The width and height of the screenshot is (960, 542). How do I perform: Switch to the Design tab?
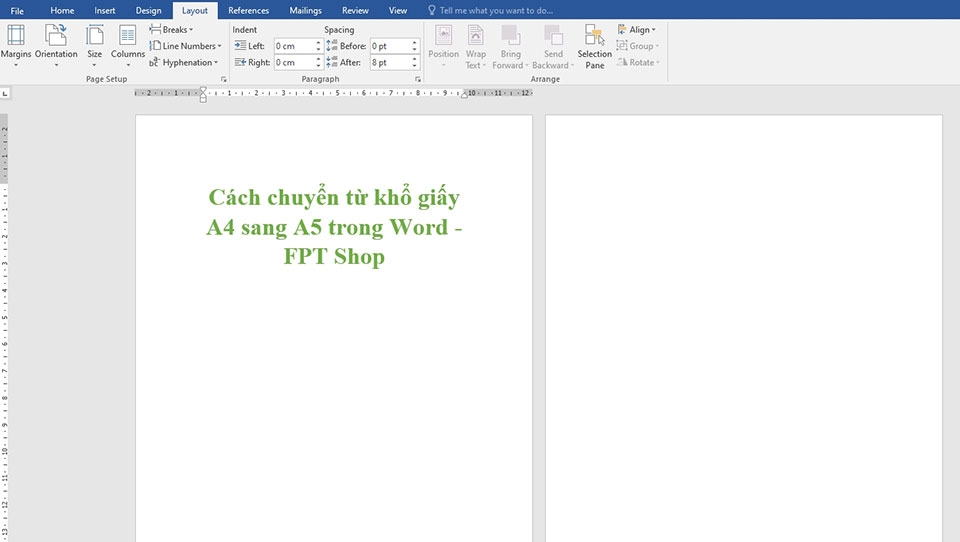148,10
